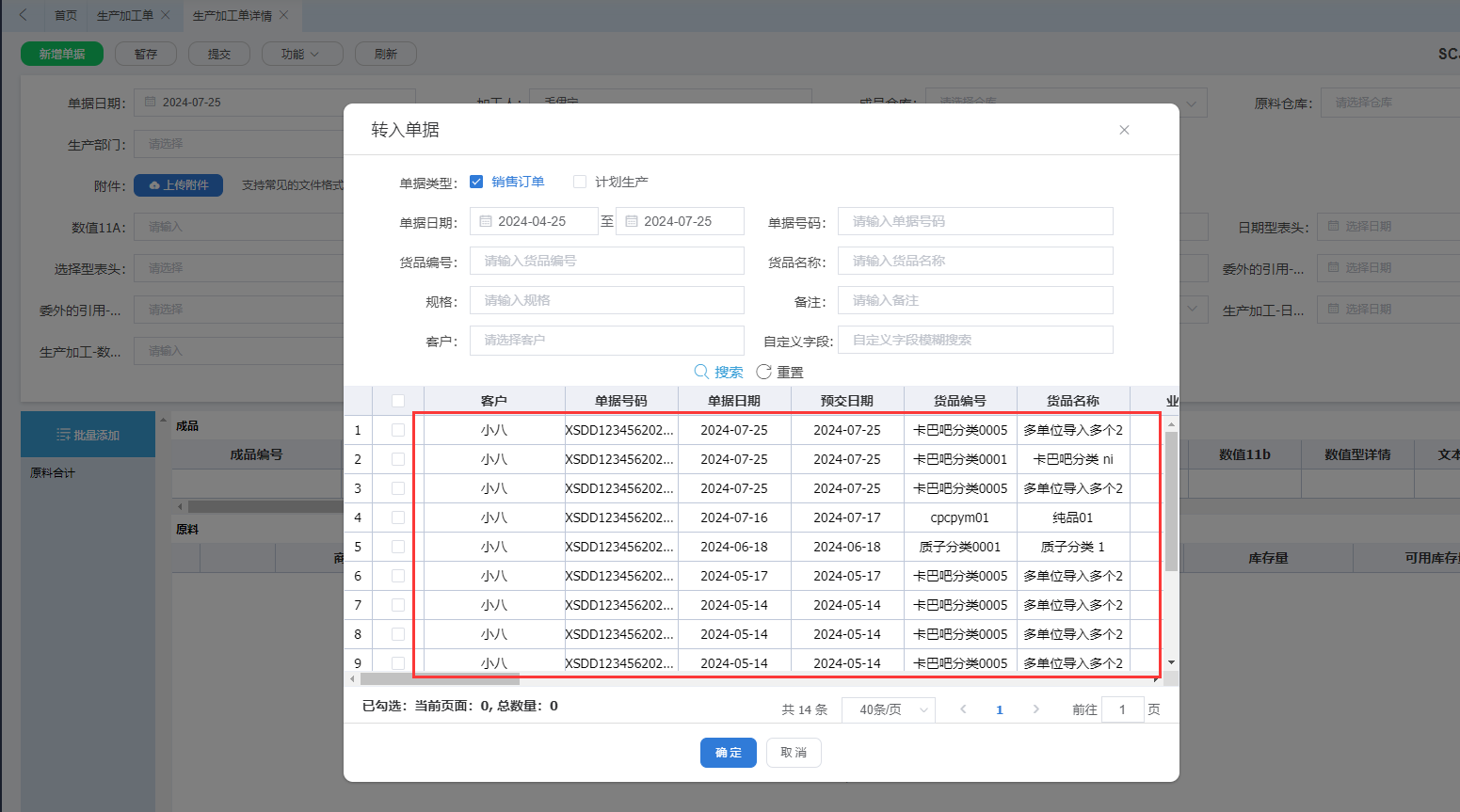Go to the next page arrow in pagination

coord(1036,709)
